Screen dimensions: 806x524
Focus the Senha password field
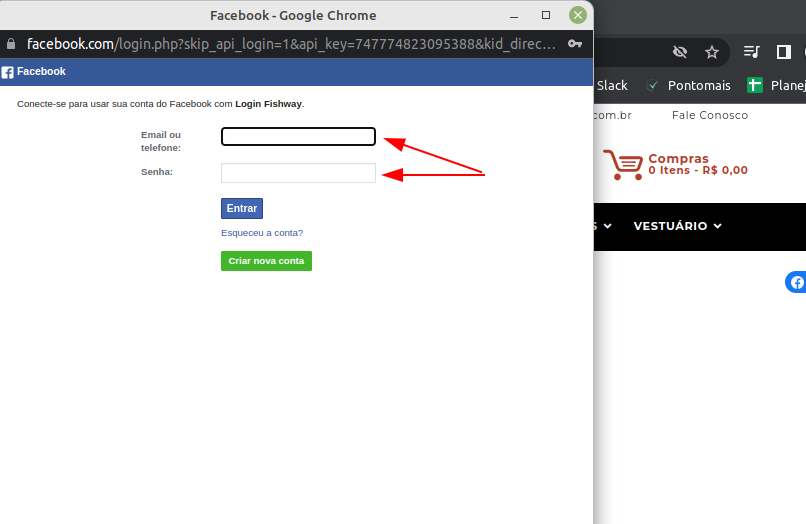tap(298, 173)
